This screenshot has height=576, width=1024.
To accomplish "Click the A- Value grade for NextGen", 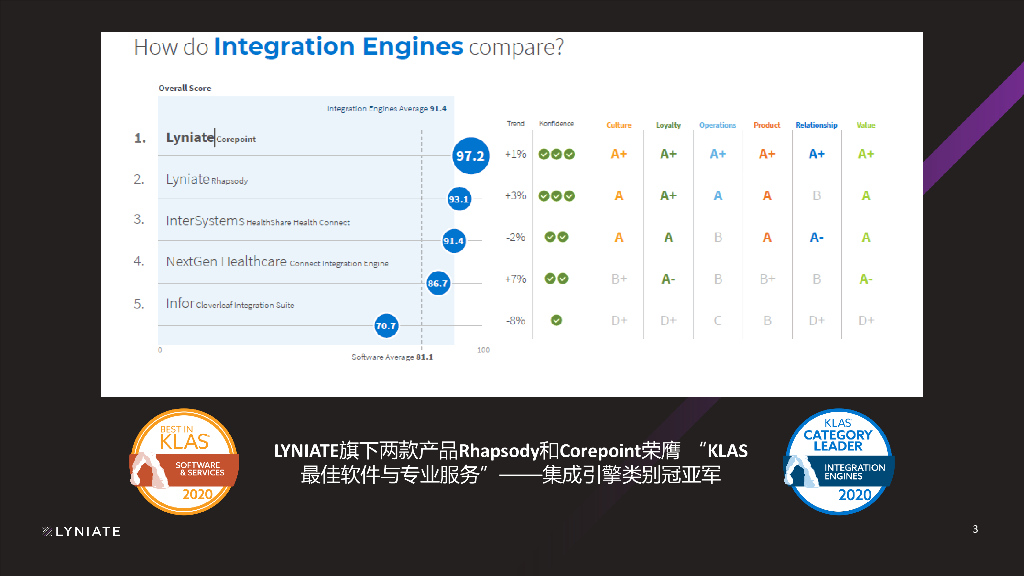I will point(866,280).
